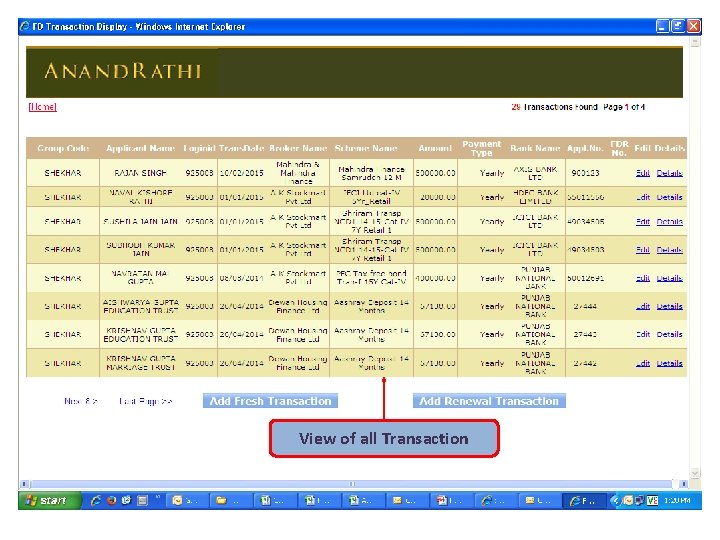Click the Applicant Name column header
The width and height of the screenshot is (720, 540).
(x=141, y=148)
